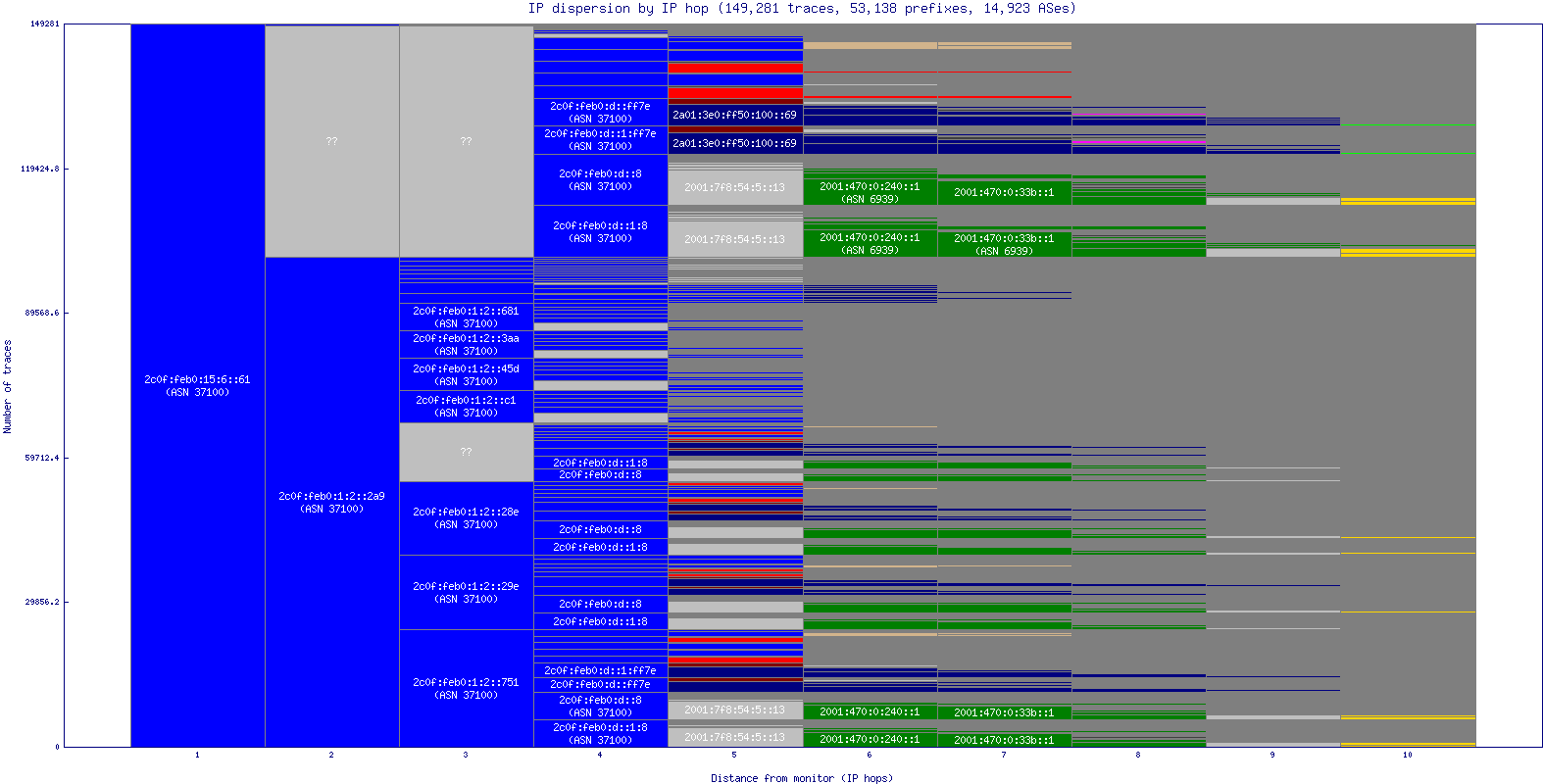Click the chart title 'IP dispersion by IP hop'
Viewport: 1543px width, 784px height.
tap(619, 9)
